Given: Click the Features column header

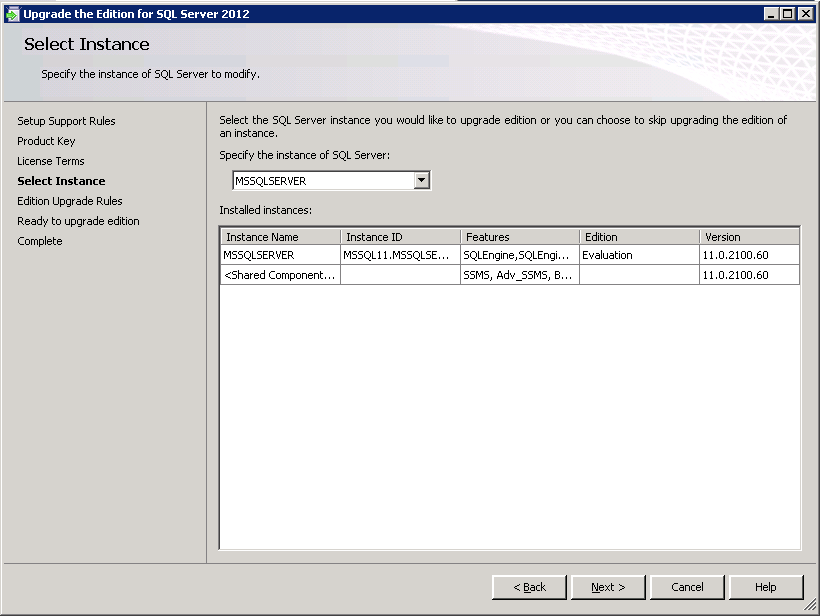Looking at the screenshot, I should click(520, 237).
